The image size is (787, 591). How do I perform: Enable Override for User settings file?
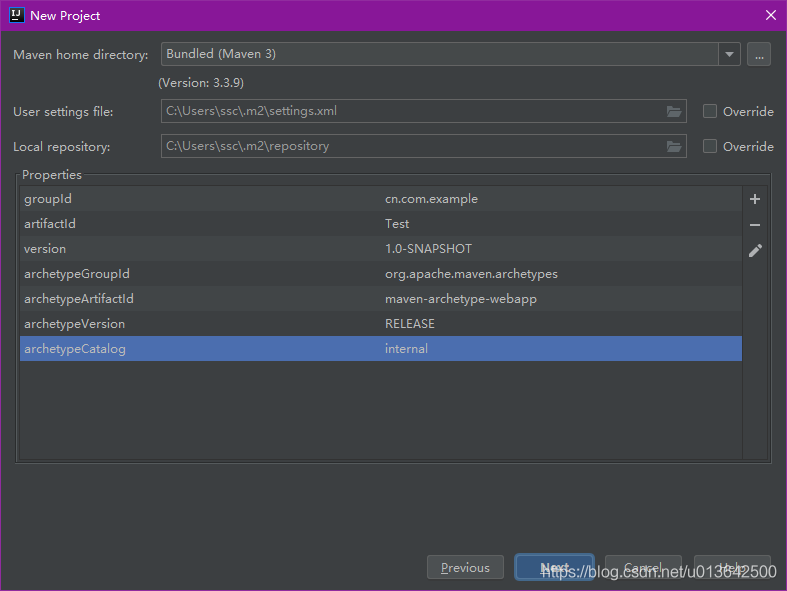[x=709, y=111]
